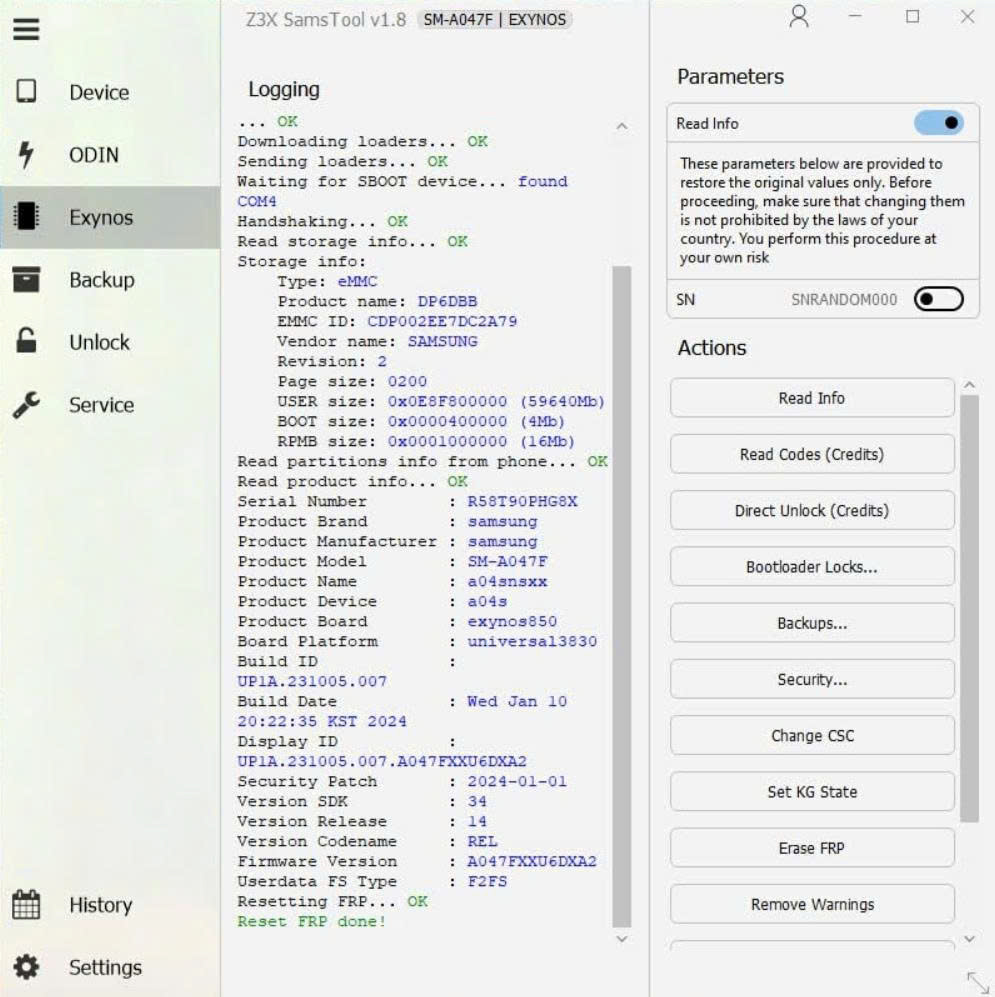Click the logging panel scroll-up arrow
995x997 pixels.
[x=622, y=127]
